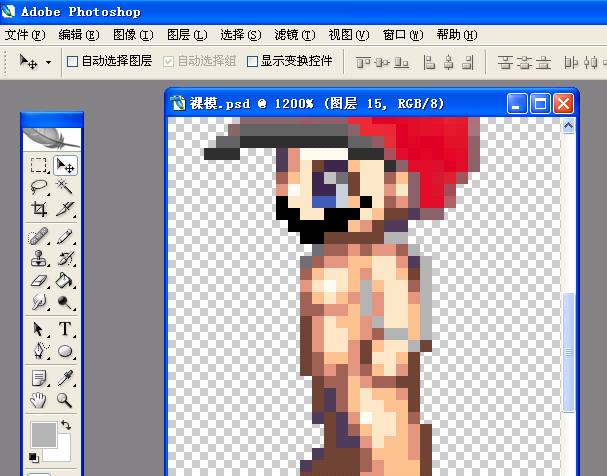Choose the Type tool
Image resolution: width=607 pixels, height=476 pixels.
(65, 329)
